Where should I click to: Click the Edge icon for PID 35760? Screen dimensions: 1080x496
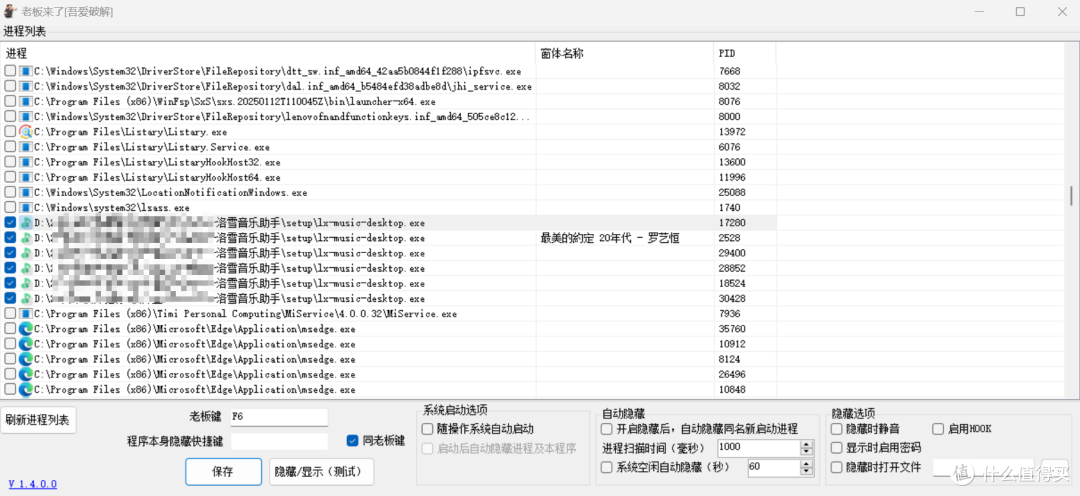click(x=25, y=329)
